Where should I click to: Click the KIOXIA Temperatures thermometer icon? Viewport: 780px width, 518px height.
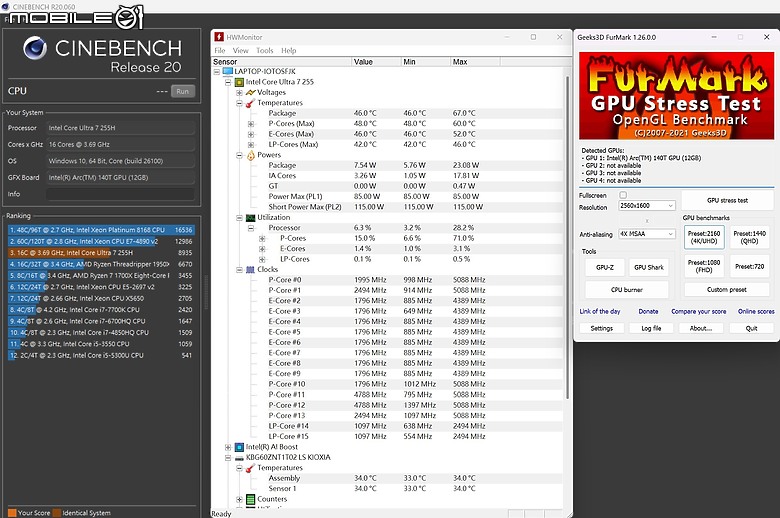click(251, 468)
